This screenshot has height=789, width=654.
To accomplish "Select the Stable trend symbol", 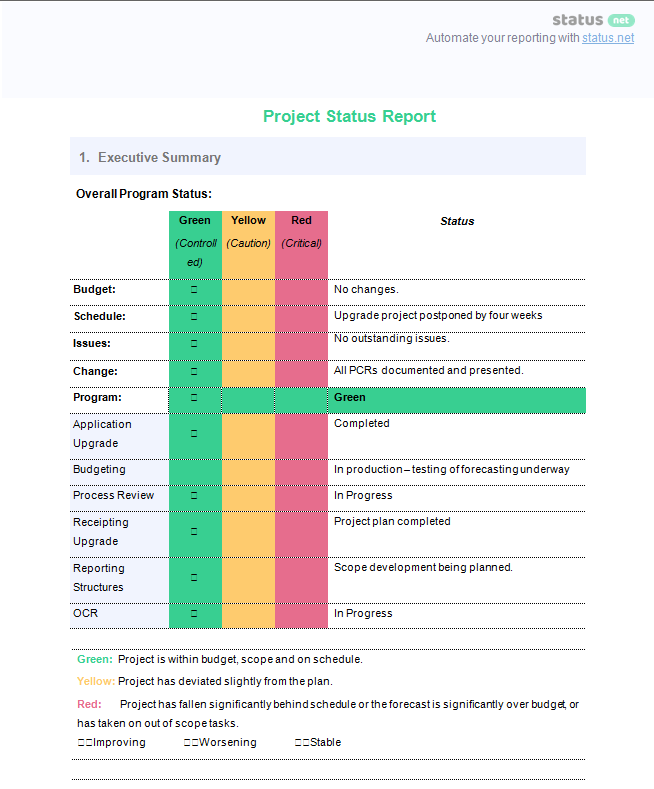I will [302, 743].
